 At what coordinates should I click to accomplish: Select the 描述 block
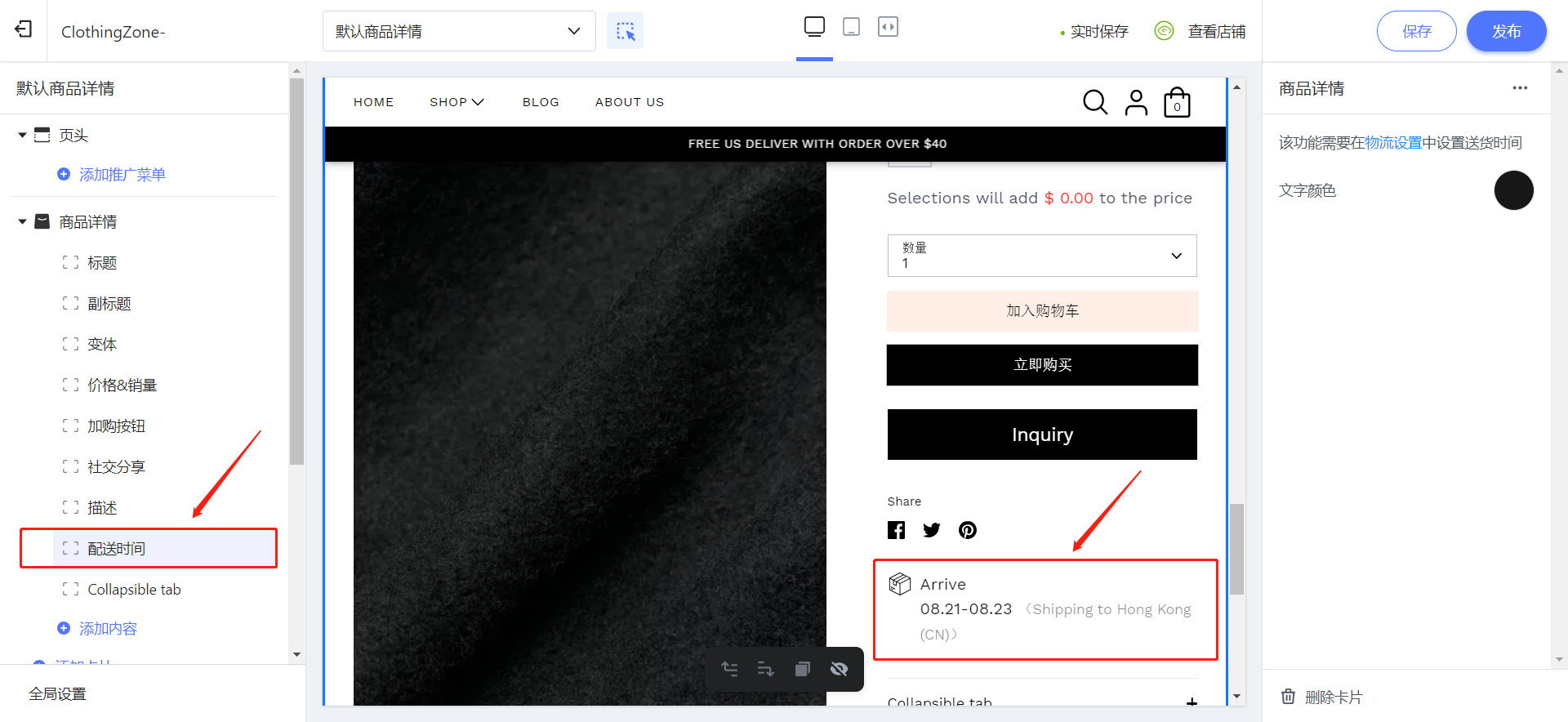pyautogui.click(x=102, y=507)
